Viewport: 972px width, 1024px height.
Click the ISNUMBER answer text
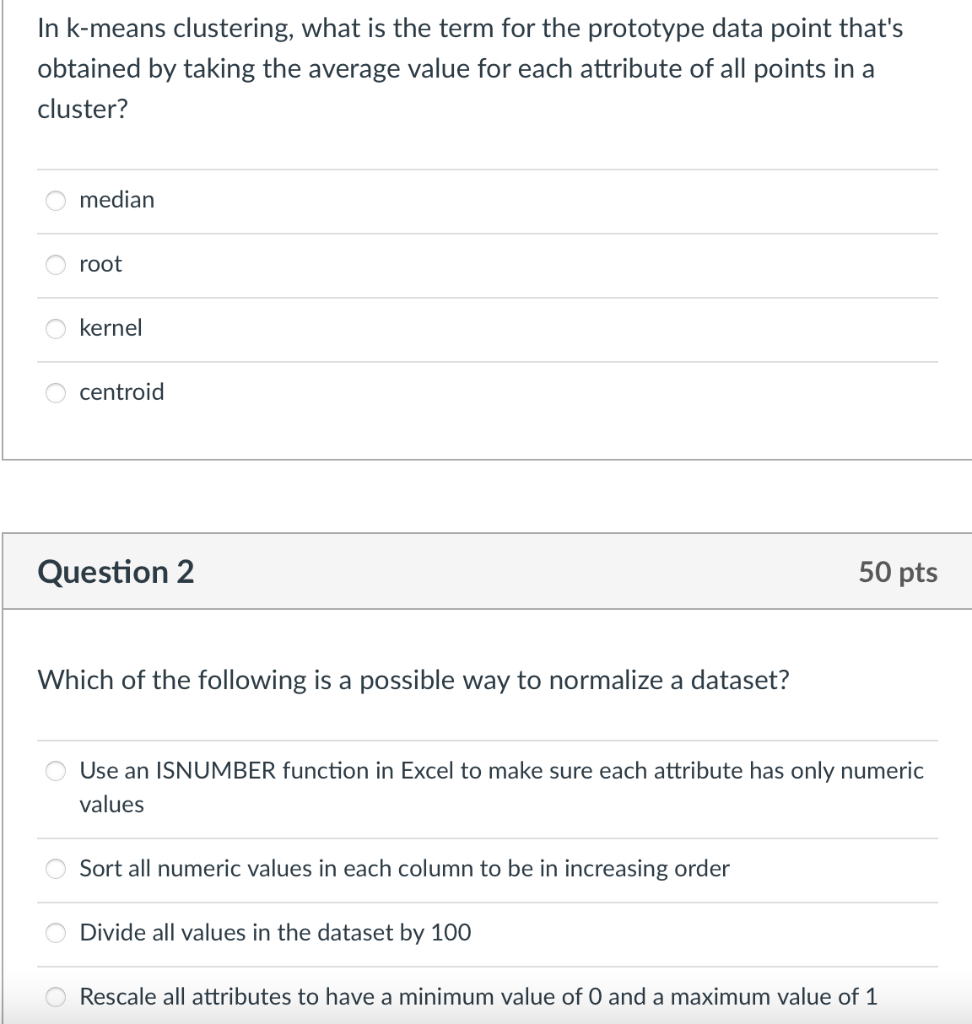(500, 771)
